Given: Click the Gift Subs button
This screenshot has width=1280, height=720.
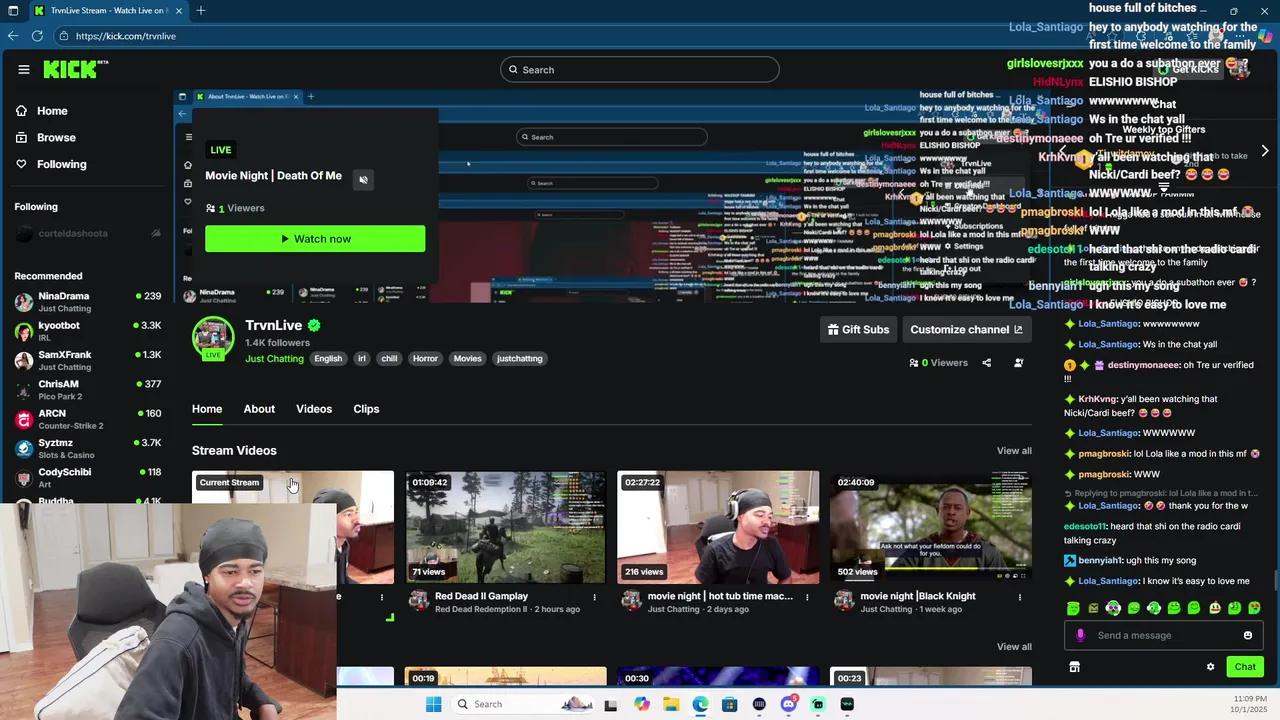Looking at the screenshot, I should click(x=858, y=329).
